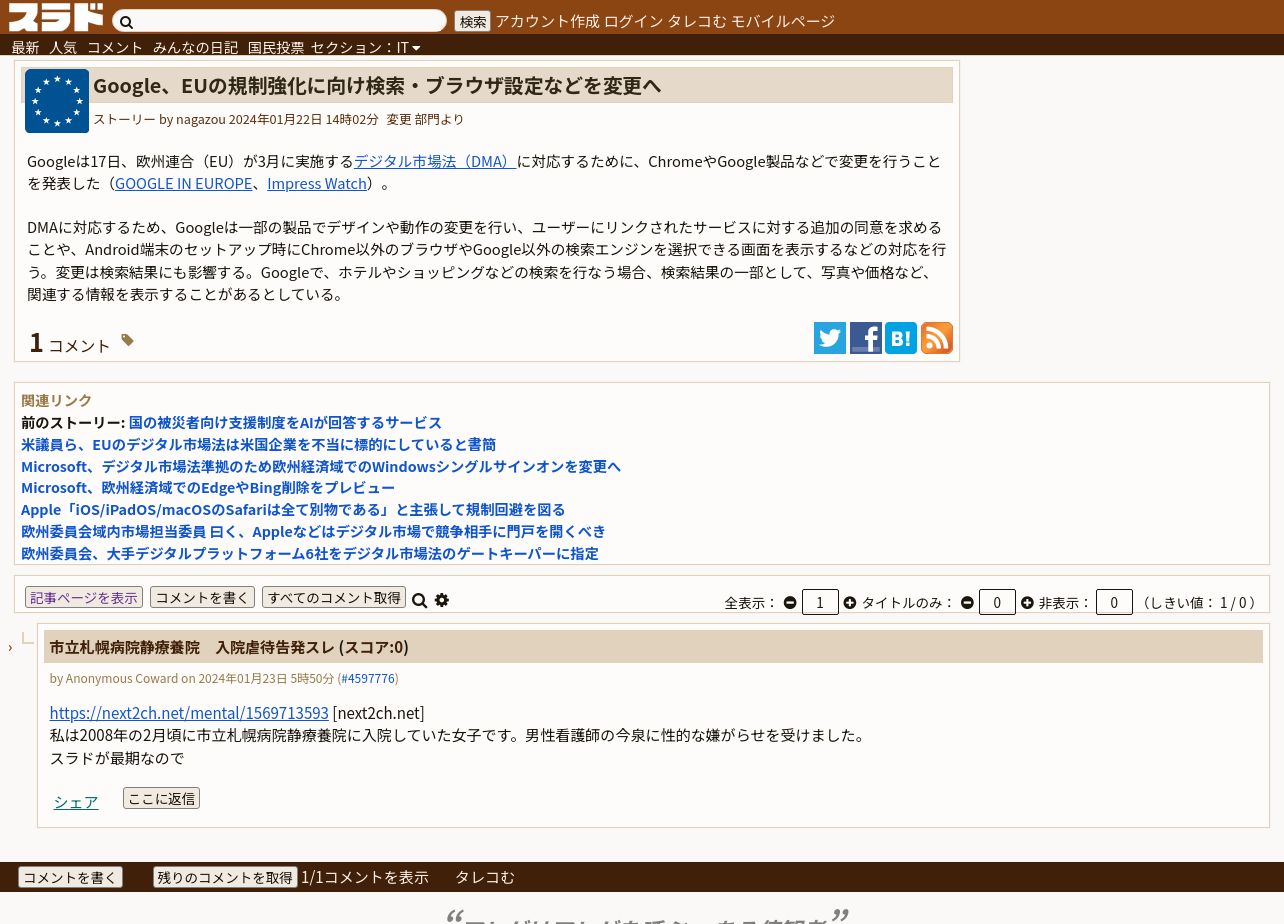Click bottom bar コメントを書く button
The image size is (1284, 924).
70,877
